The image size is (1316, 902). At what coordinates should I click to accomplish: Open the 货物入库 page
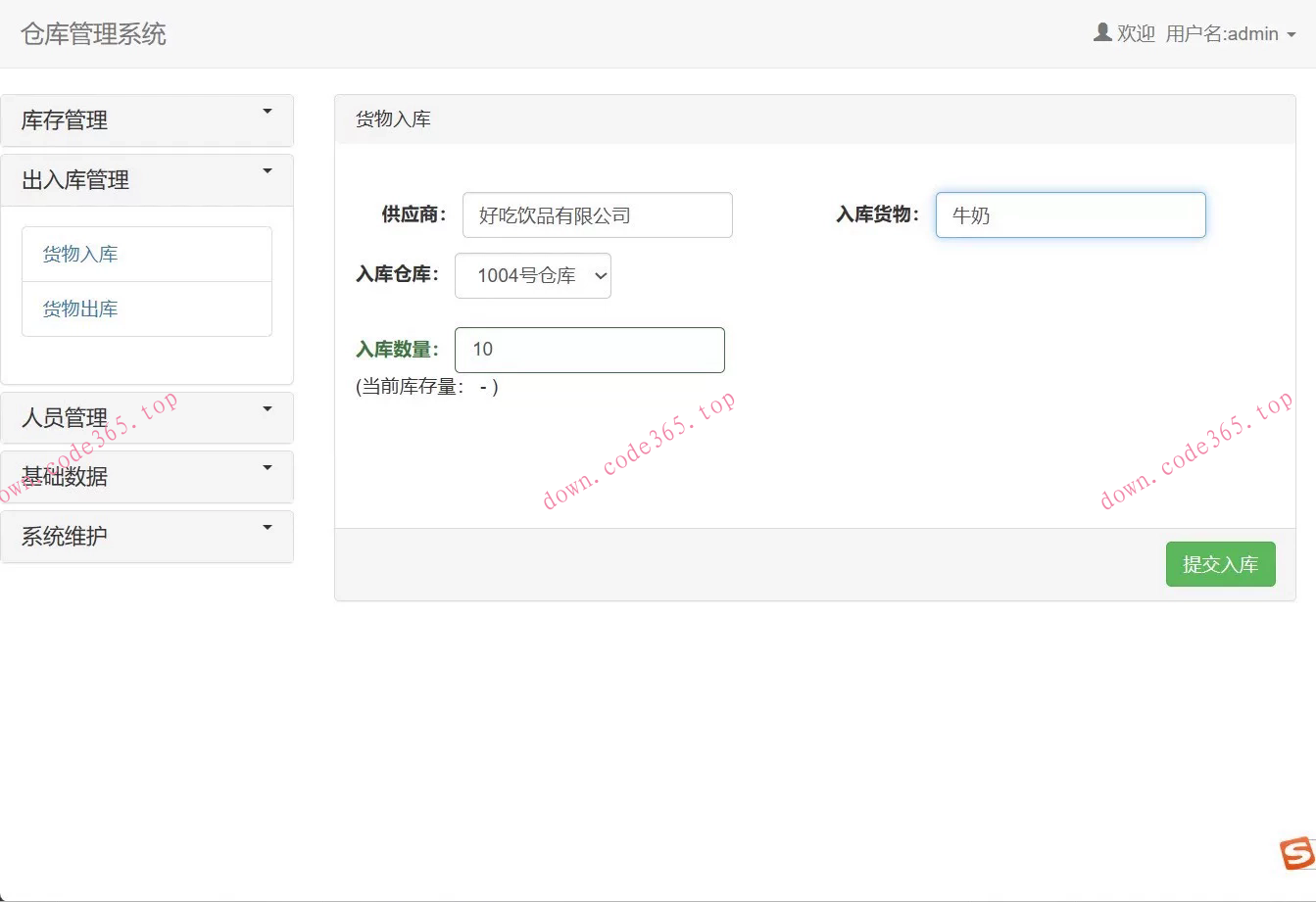coord(79,253)
